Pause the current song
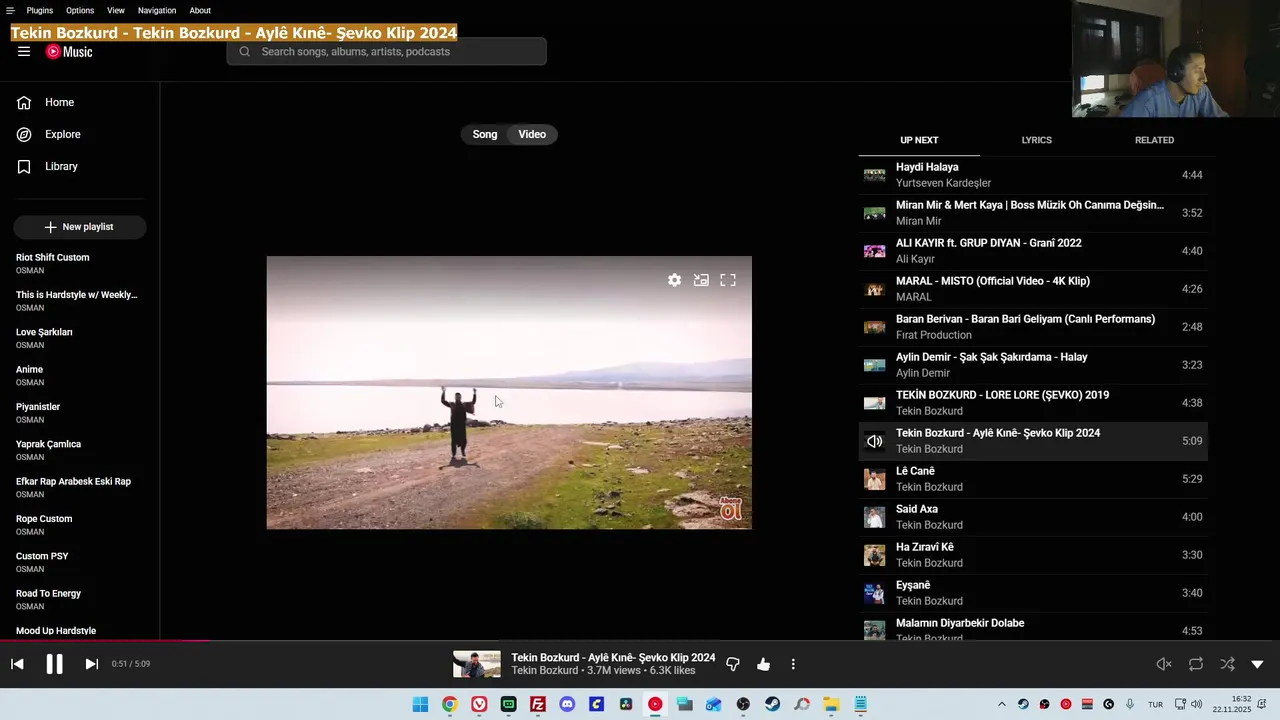Image resolution: width=1280 pixels, height=720 pixels. tap(54, 664)
